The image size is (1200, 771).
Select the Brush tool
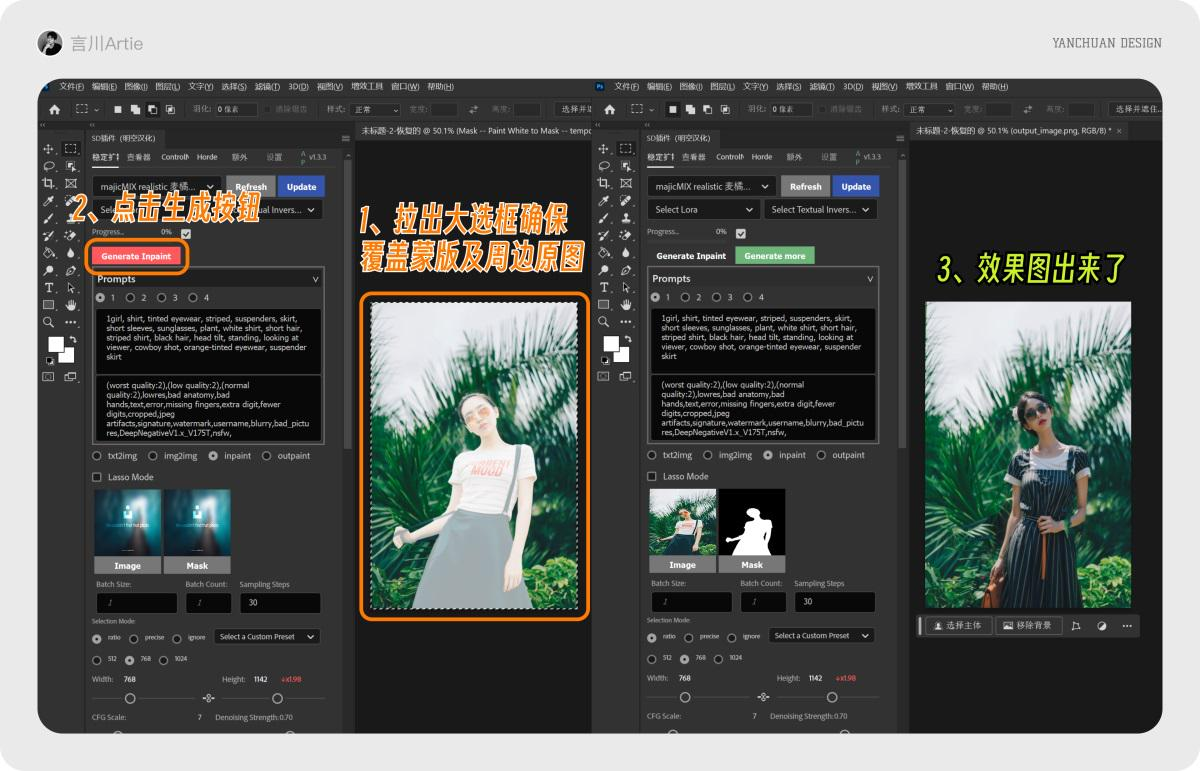tap(49, 219)
